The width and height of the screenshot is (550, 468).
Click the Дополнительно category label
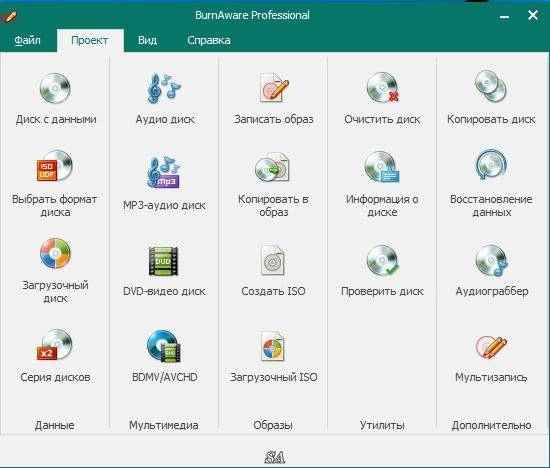tap(491, 425)
